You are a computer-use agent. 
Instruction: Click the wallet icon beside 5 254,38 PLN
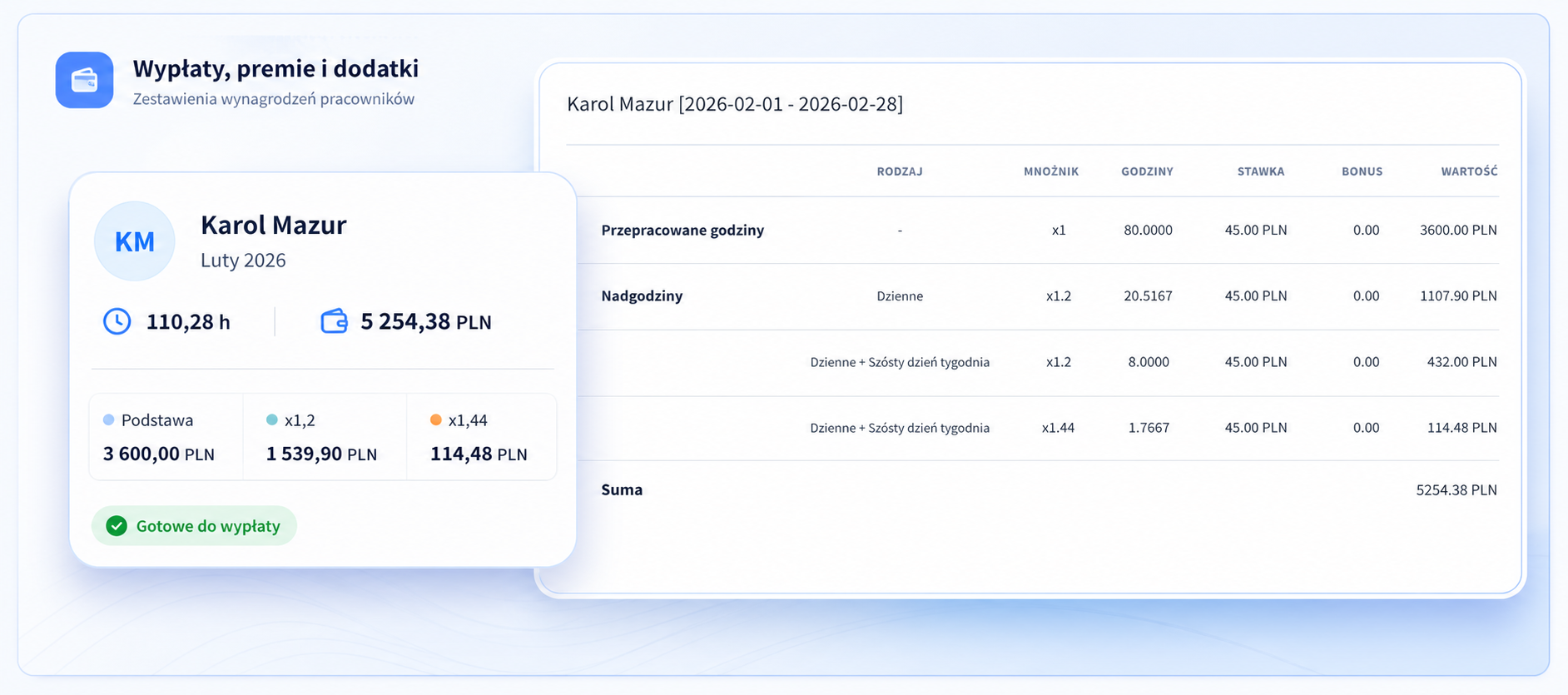pos(334,321)
